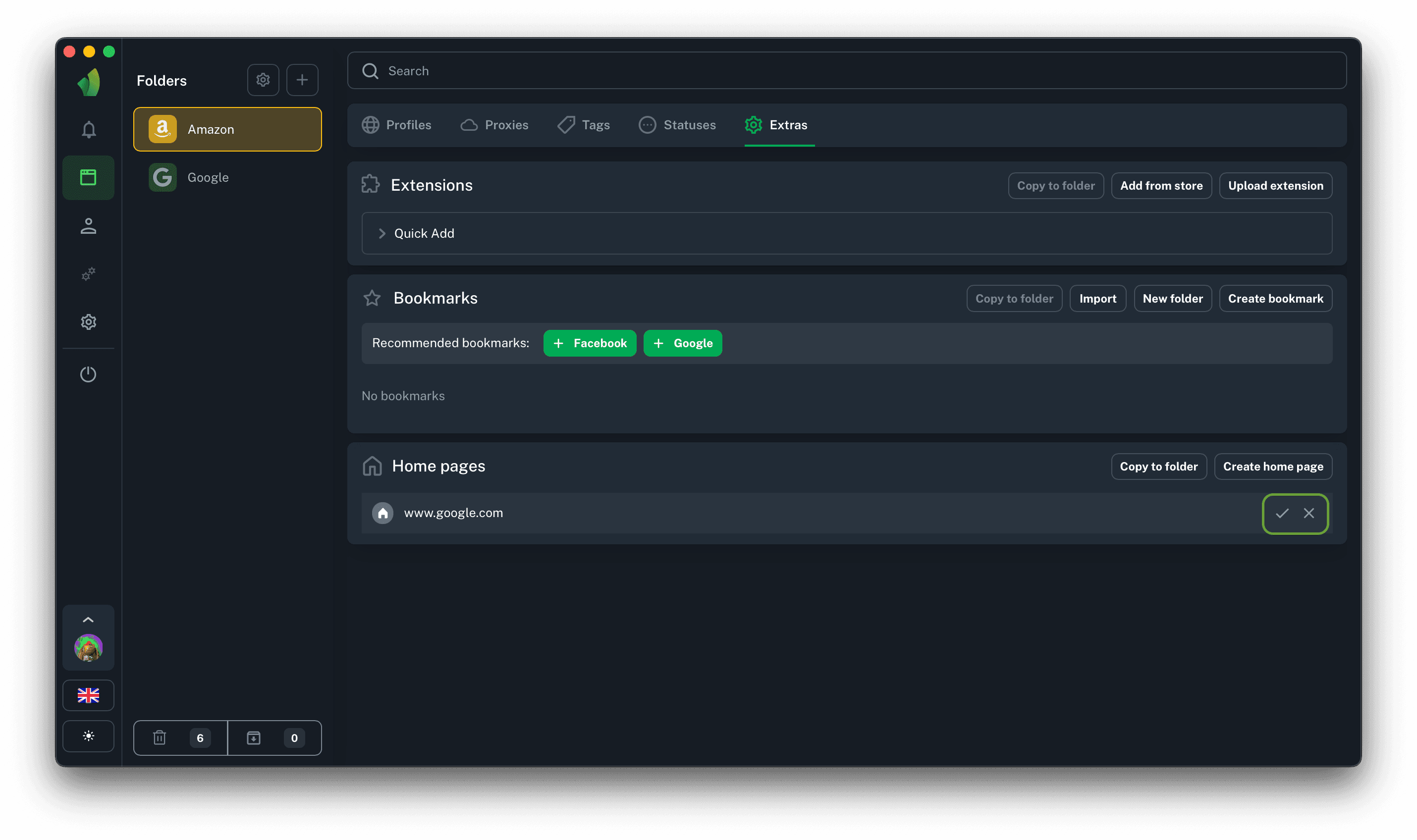Click the Search input field
1417x840 pixels.
(x=846, y=71)
